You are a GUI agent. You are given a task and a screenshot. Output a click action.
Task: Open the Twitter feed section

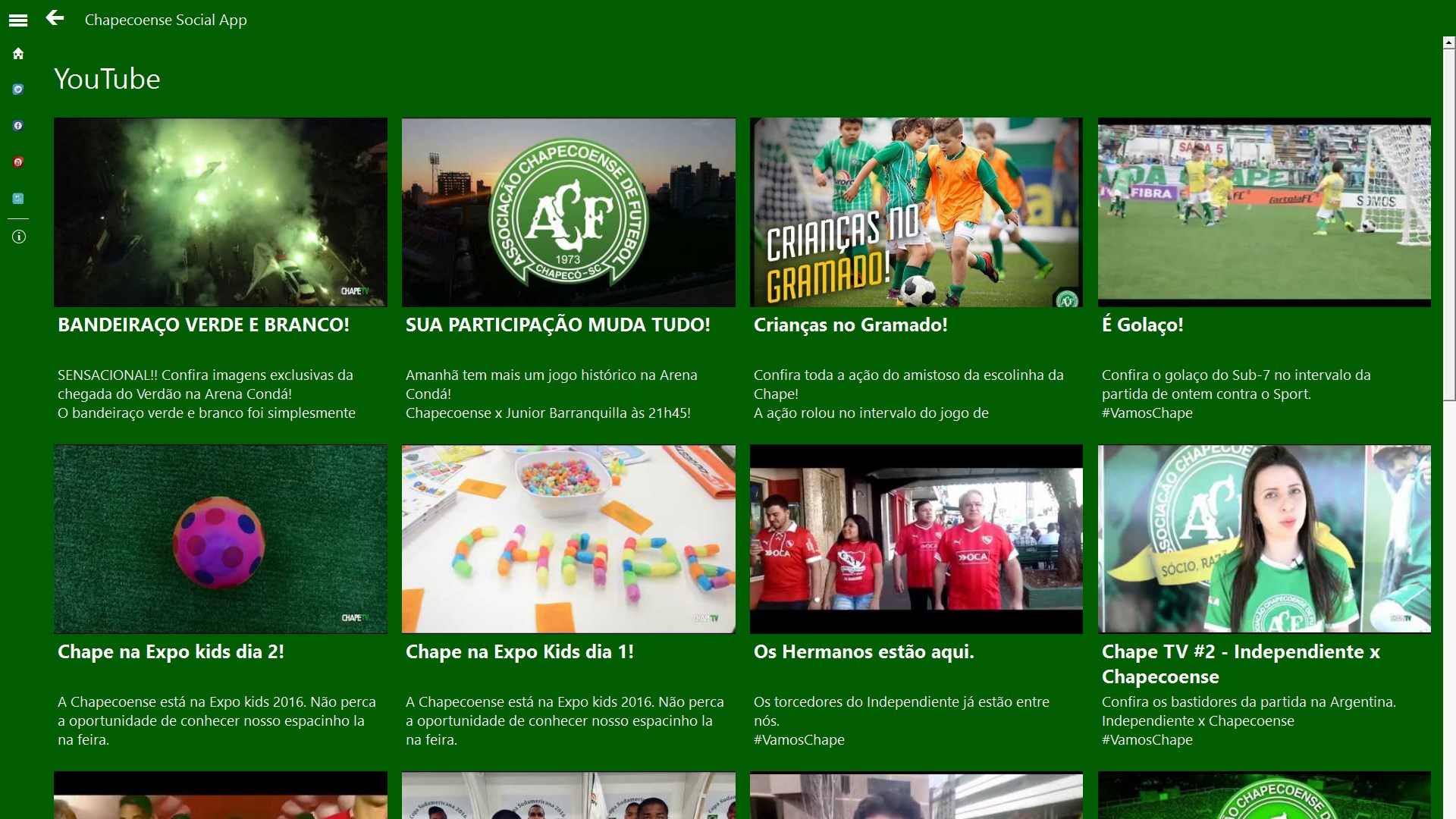[18, 89]
